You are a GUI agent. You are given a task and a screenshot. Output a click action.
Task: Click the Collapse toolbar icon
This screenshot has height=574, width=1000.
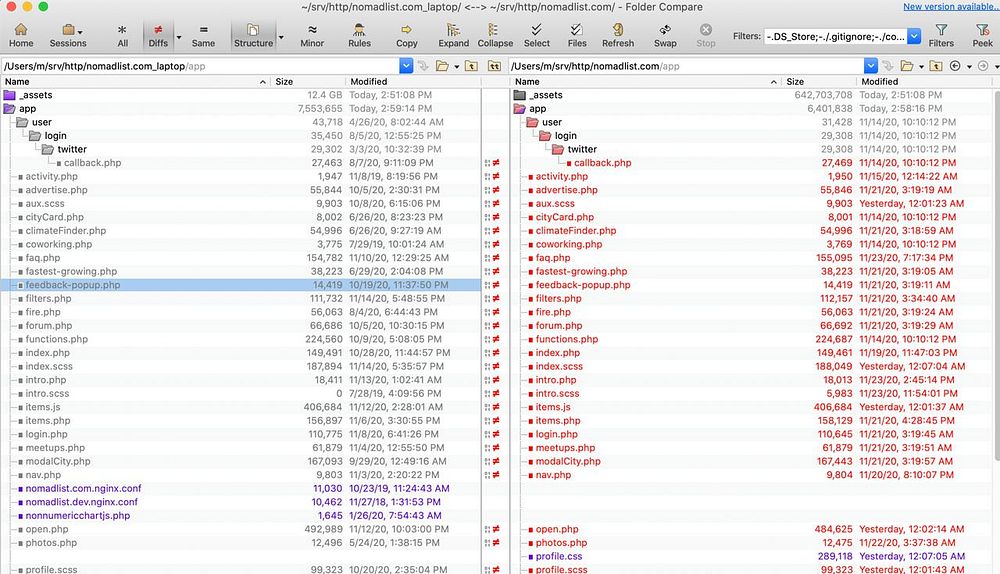(x=495, y=35)
